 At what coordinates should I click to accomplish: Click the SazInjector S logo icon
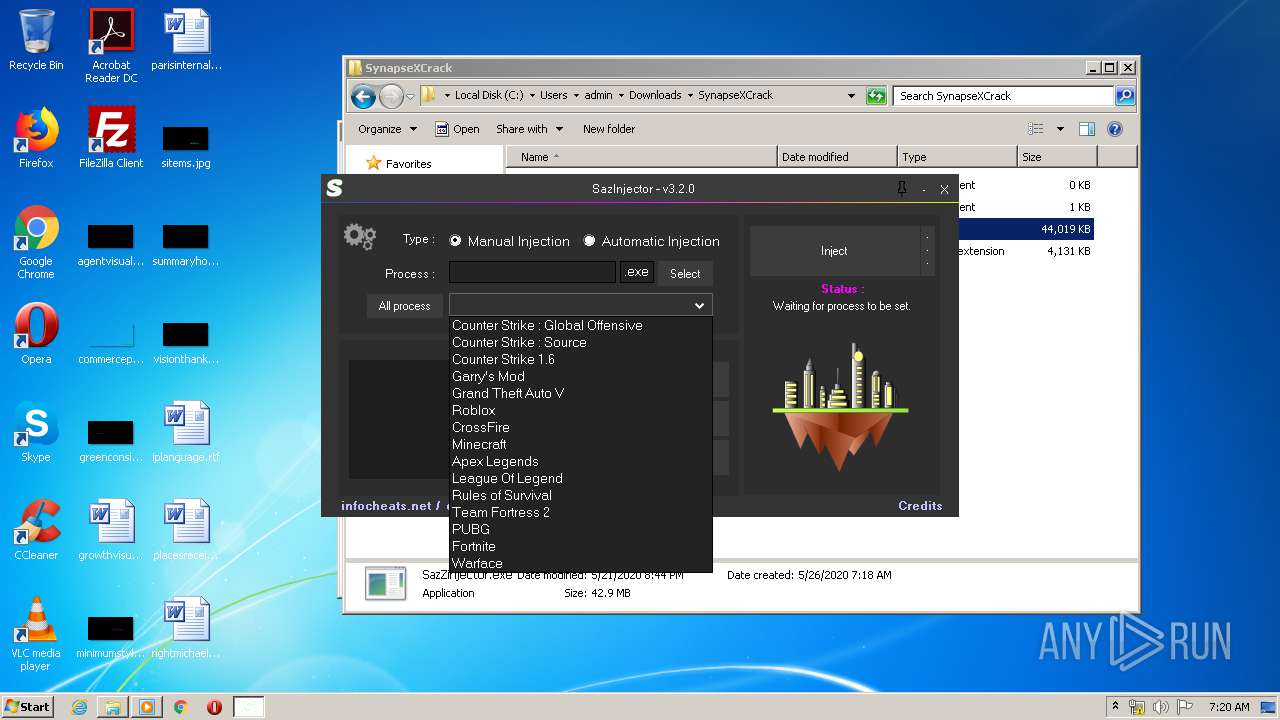point(334,188)
